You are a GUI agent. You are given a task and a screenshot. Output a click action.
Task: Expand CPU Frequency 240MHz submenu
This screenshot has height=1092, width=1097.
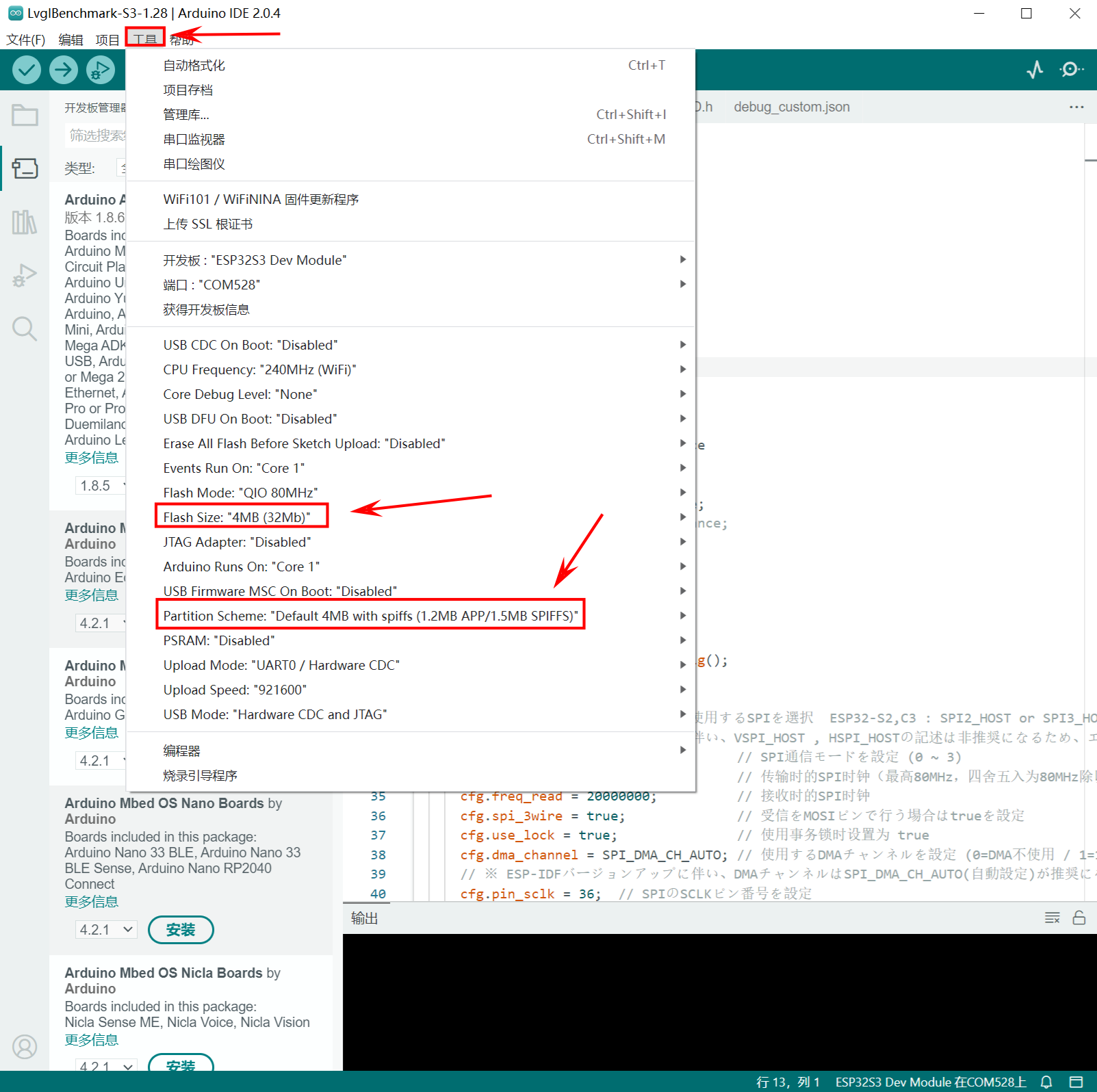click(x=411, y=369)
